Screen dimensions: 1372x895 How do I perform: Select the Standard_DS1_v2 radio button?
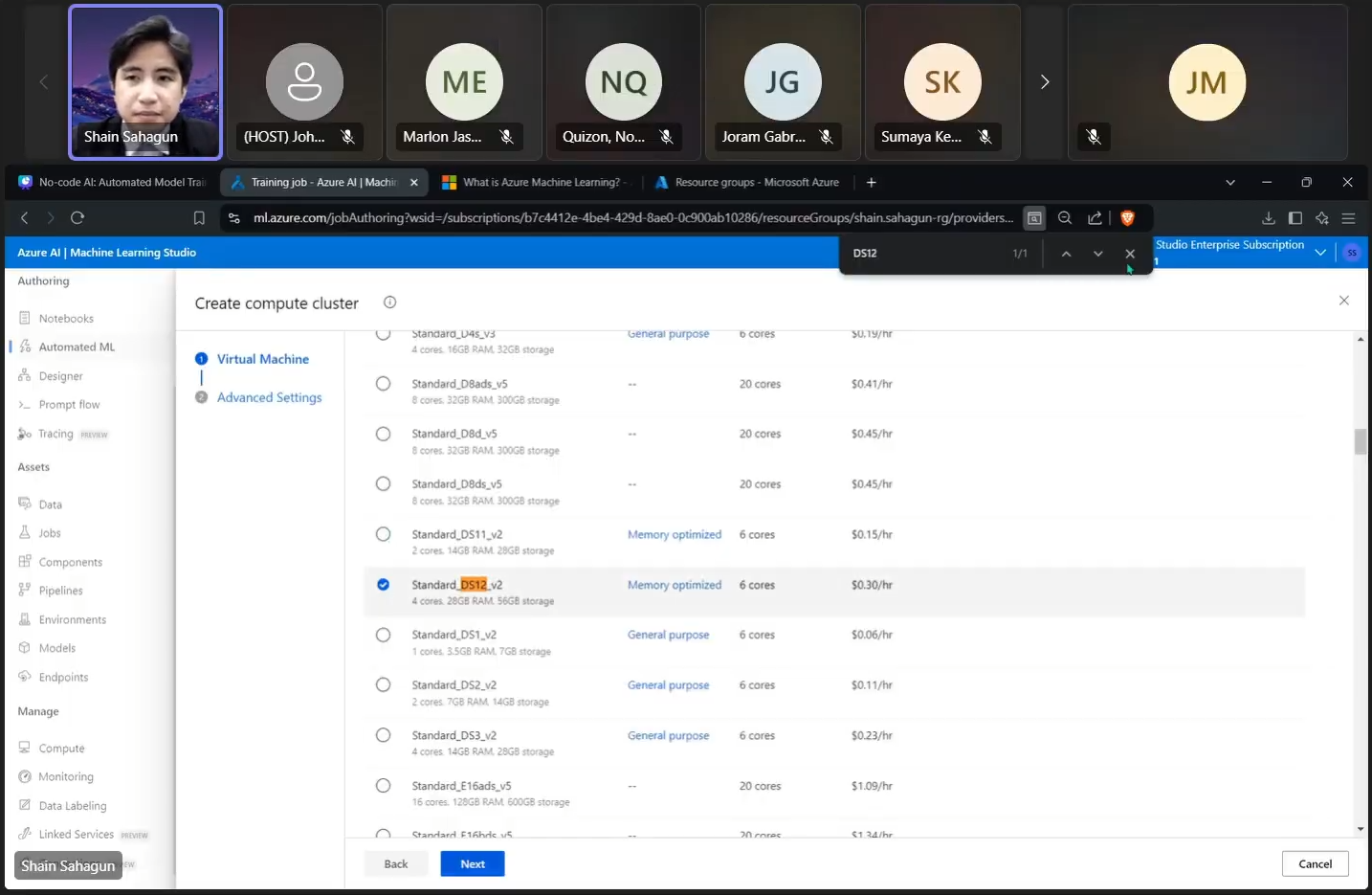383,635
